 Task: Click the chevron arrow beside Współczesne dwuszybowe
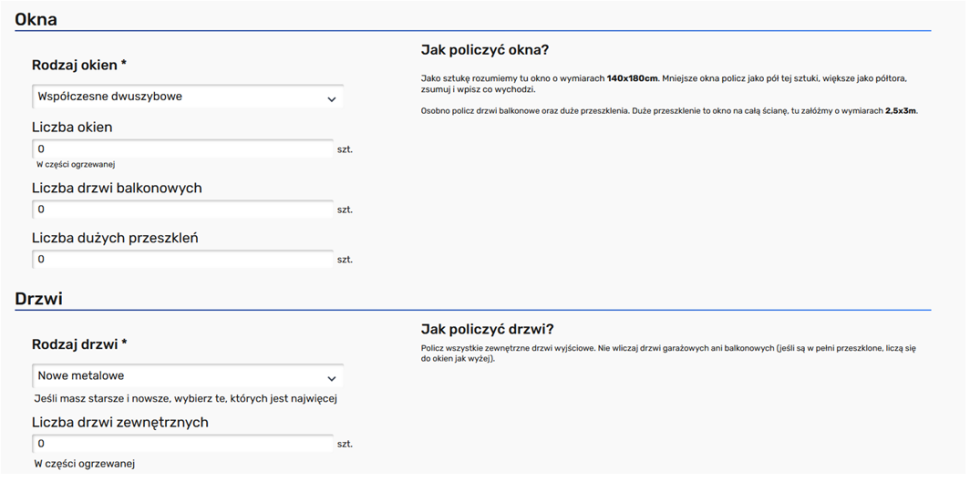(331, 98)
